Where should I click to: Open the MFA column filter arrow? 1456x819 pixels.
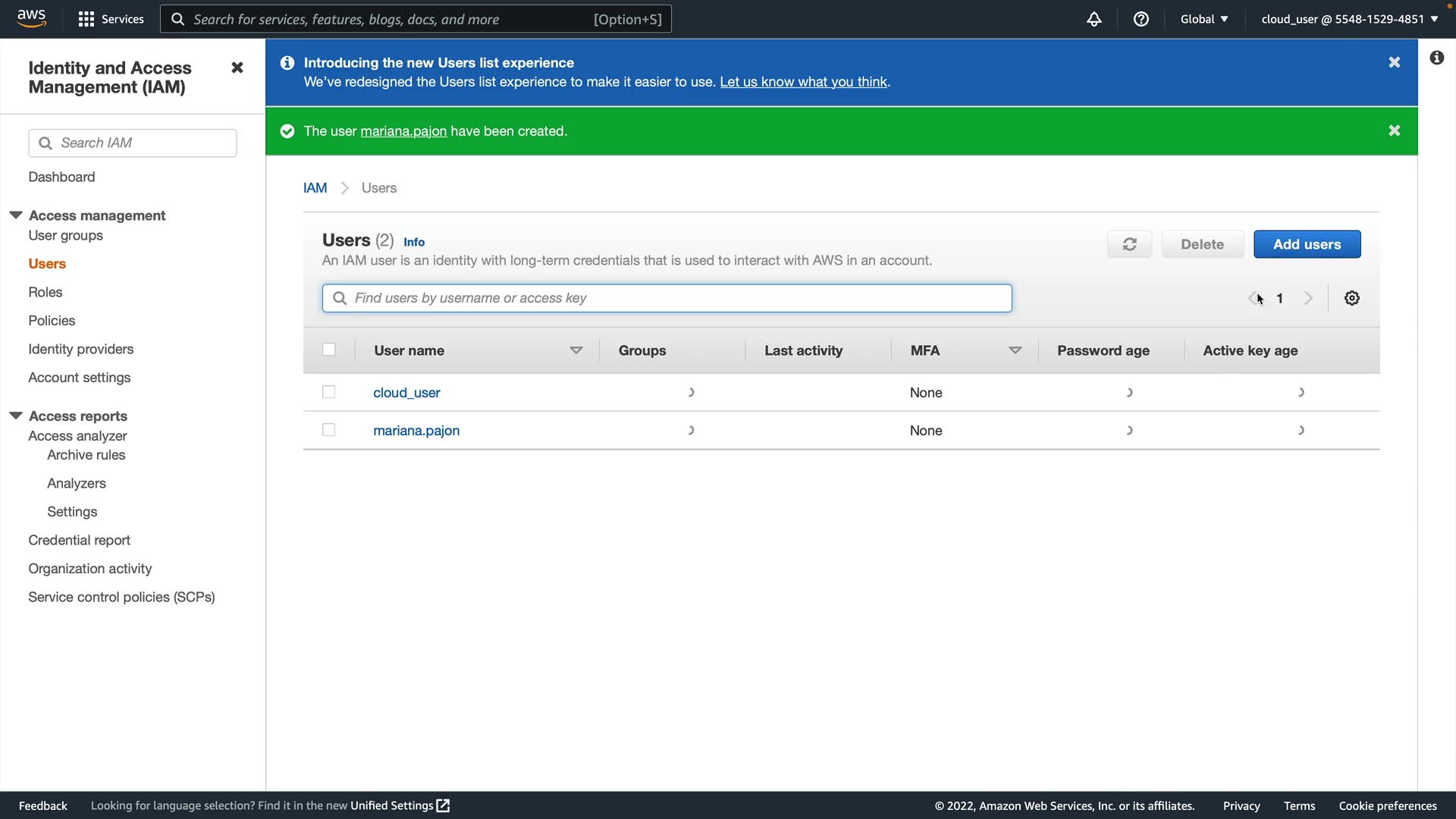[x=1015, y=350]
